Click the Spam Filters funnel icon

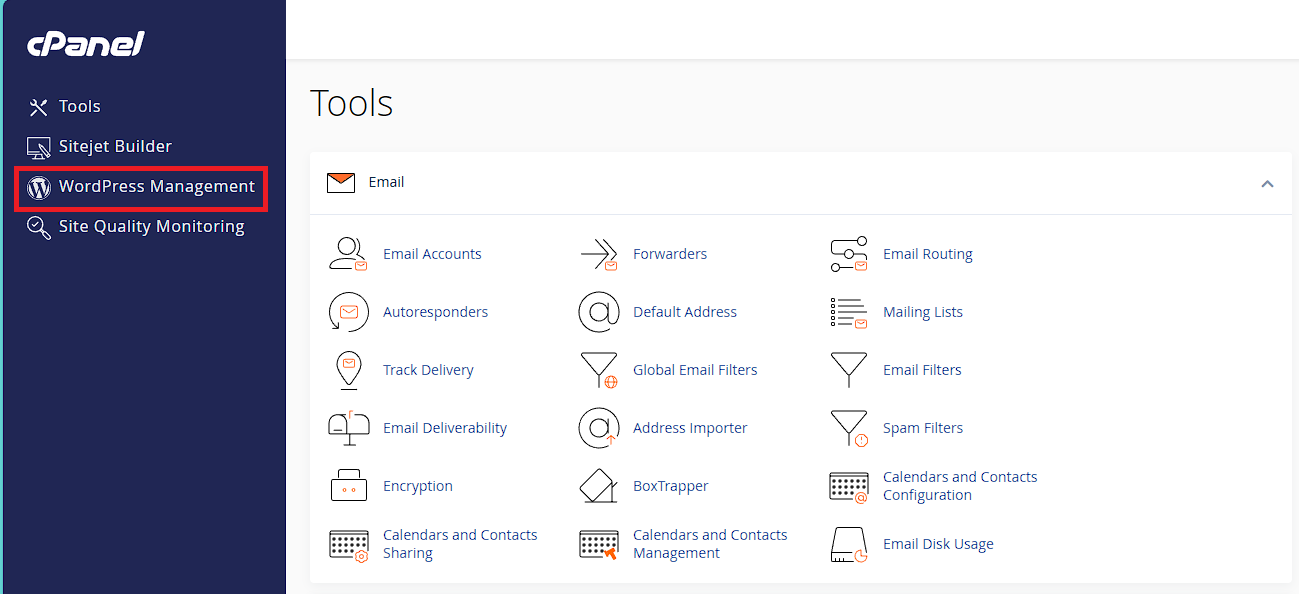tap(849, 428)
